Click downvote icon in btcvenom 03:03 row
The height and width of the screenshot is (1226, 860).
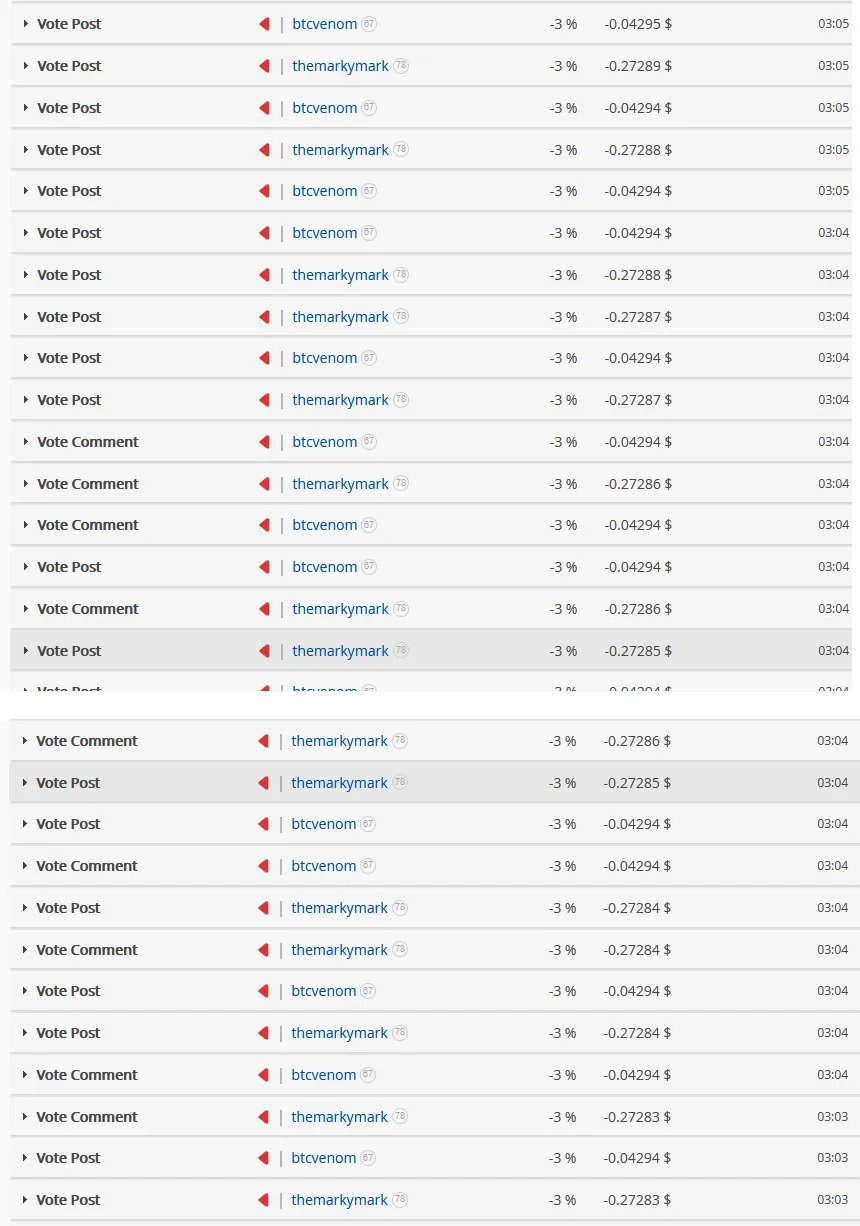tap(263, 1158)
